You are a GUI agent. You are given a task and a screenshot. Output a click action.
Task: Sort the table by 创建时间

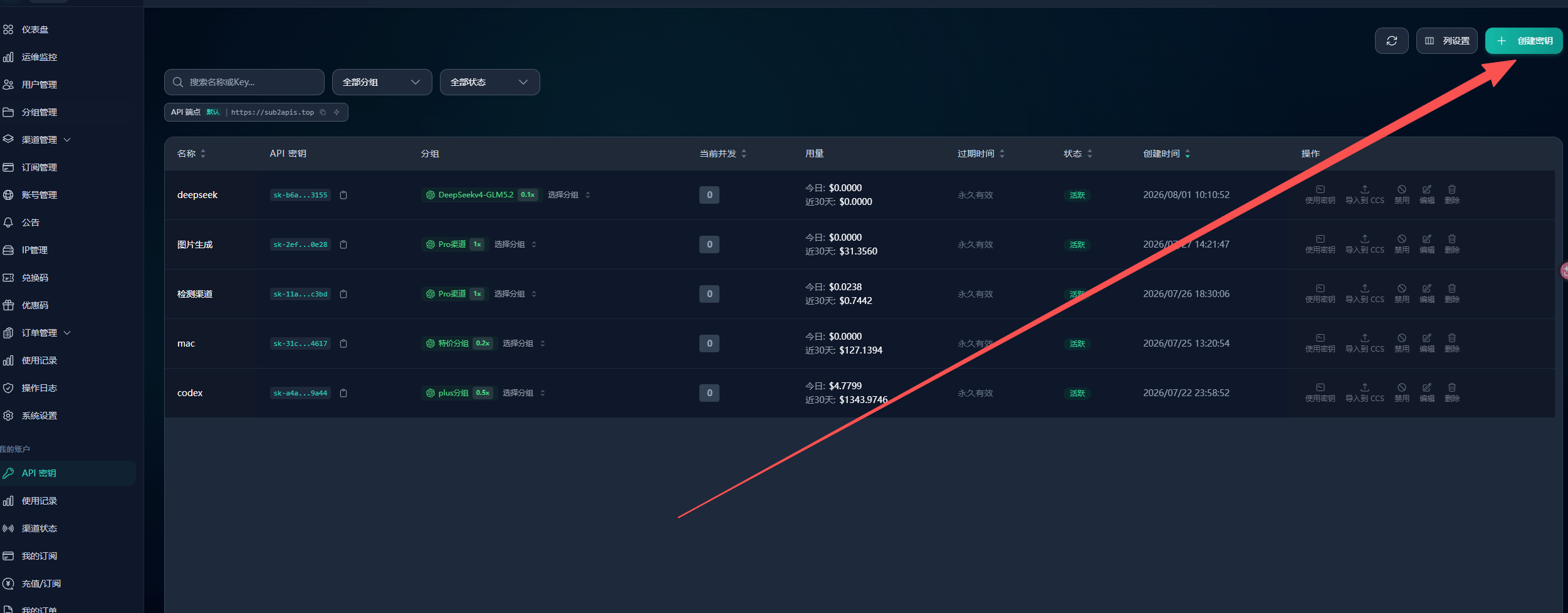pos(1166,154)
